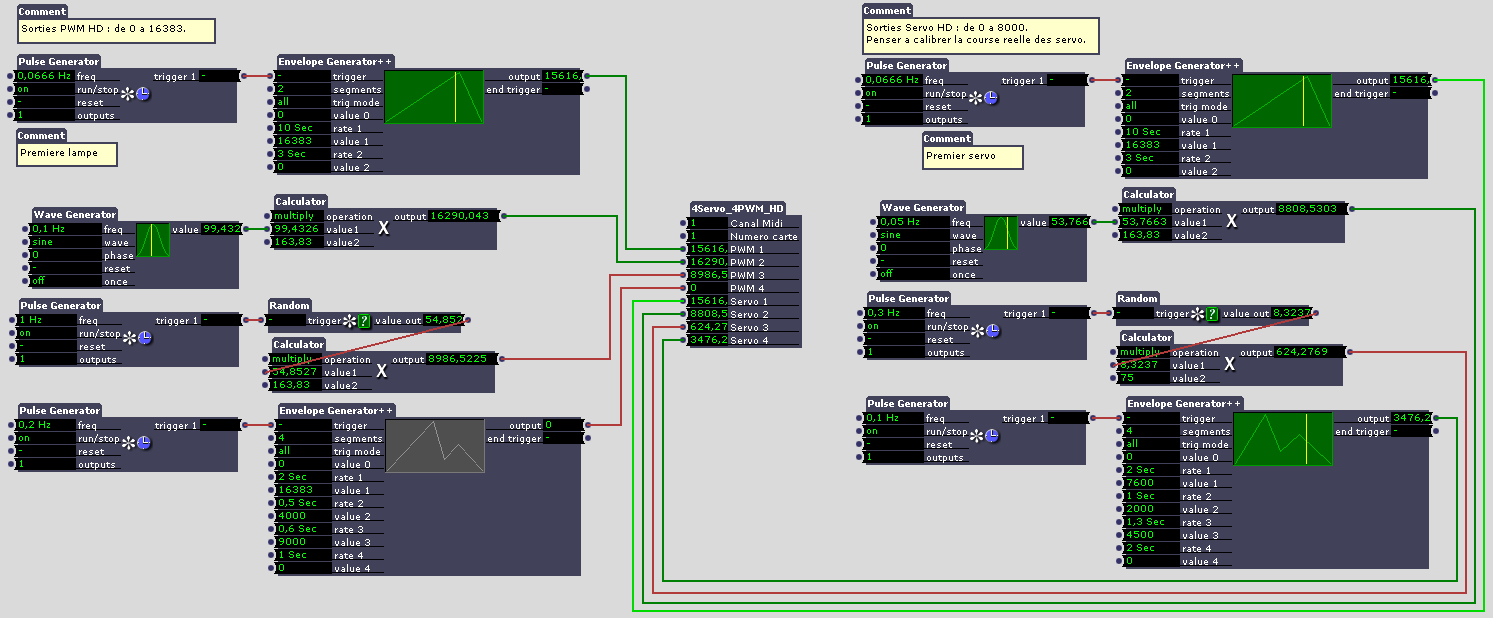1493x618 pixels.
Task: Click the 'Premiere lampe' comment box
Action: point(66,154)
